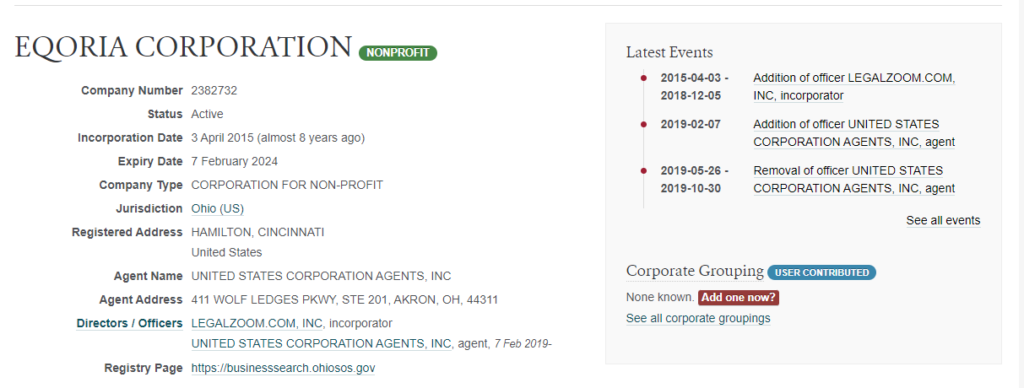Screen dimensions: 1024x388
Task: Click the Latest Events heading
Action: point(669,52)
